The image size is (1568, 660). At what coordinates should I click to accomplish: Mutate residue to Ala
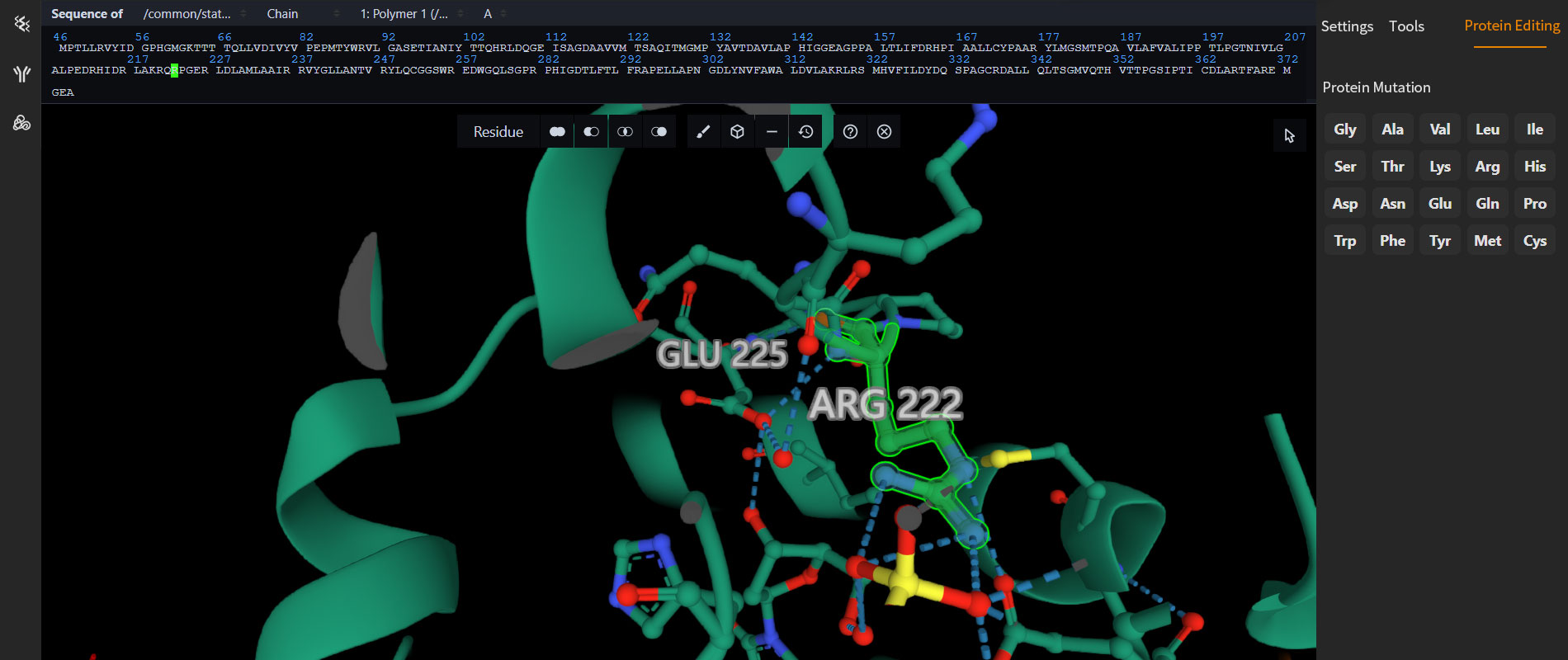[1392, 130]
